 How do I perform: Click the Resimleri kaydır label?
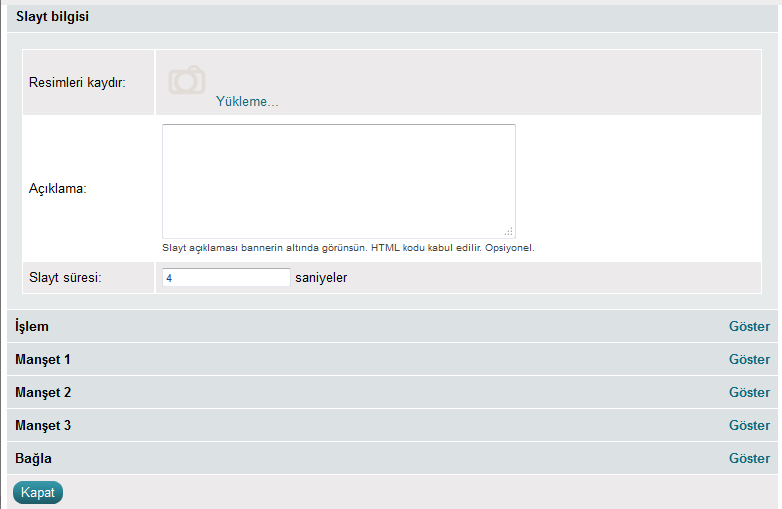(77, 82)
